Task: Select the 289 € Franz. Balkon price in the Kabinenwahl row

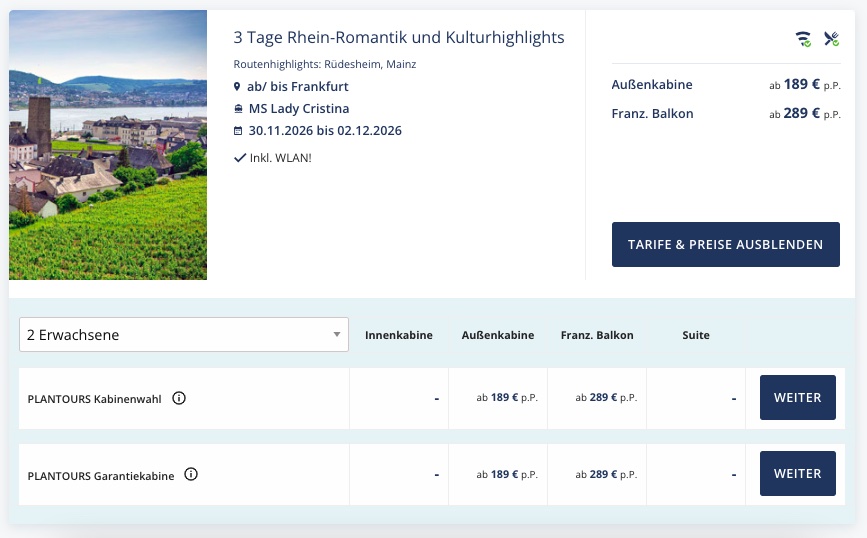Action: (606, 398)
